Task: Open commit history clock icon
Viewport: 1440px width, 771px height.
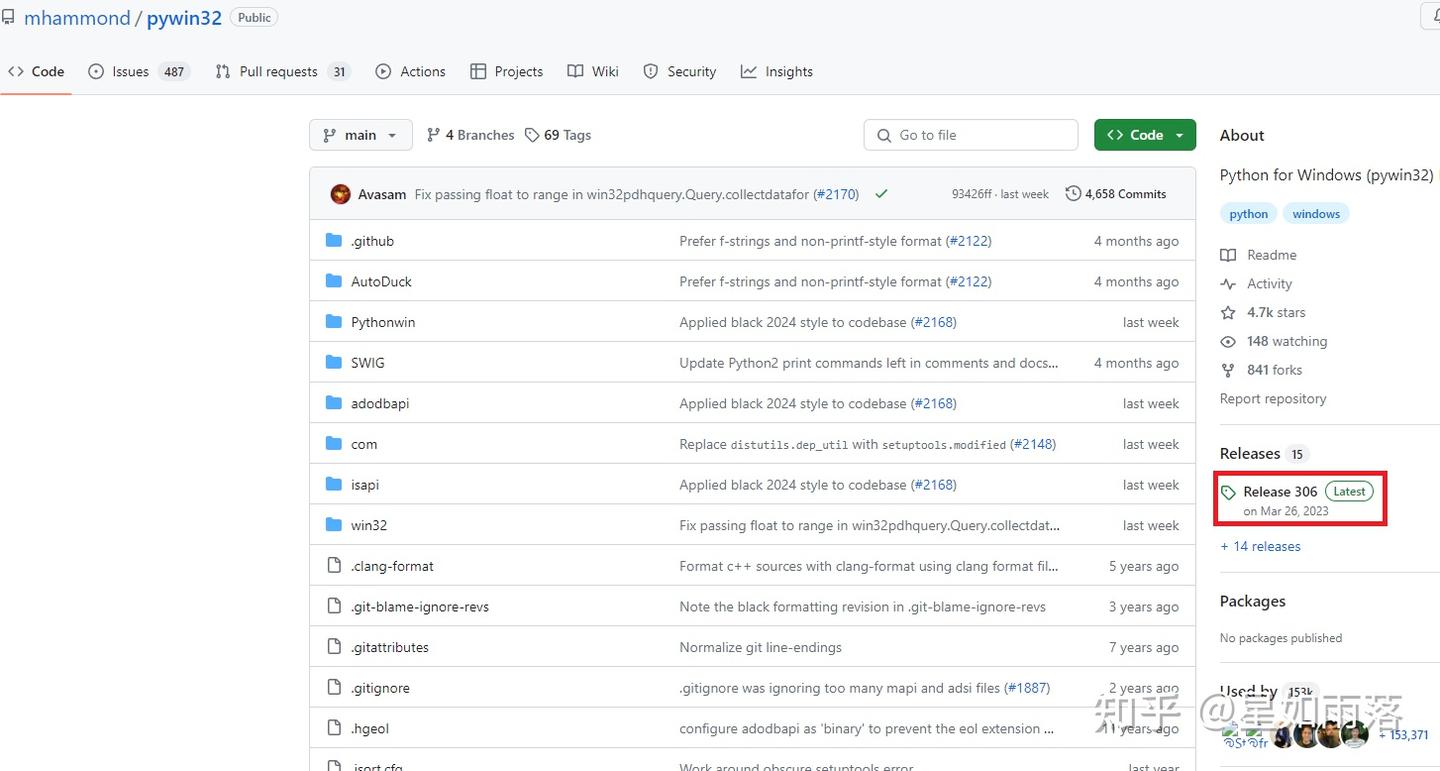Action: click(1073, 194)
